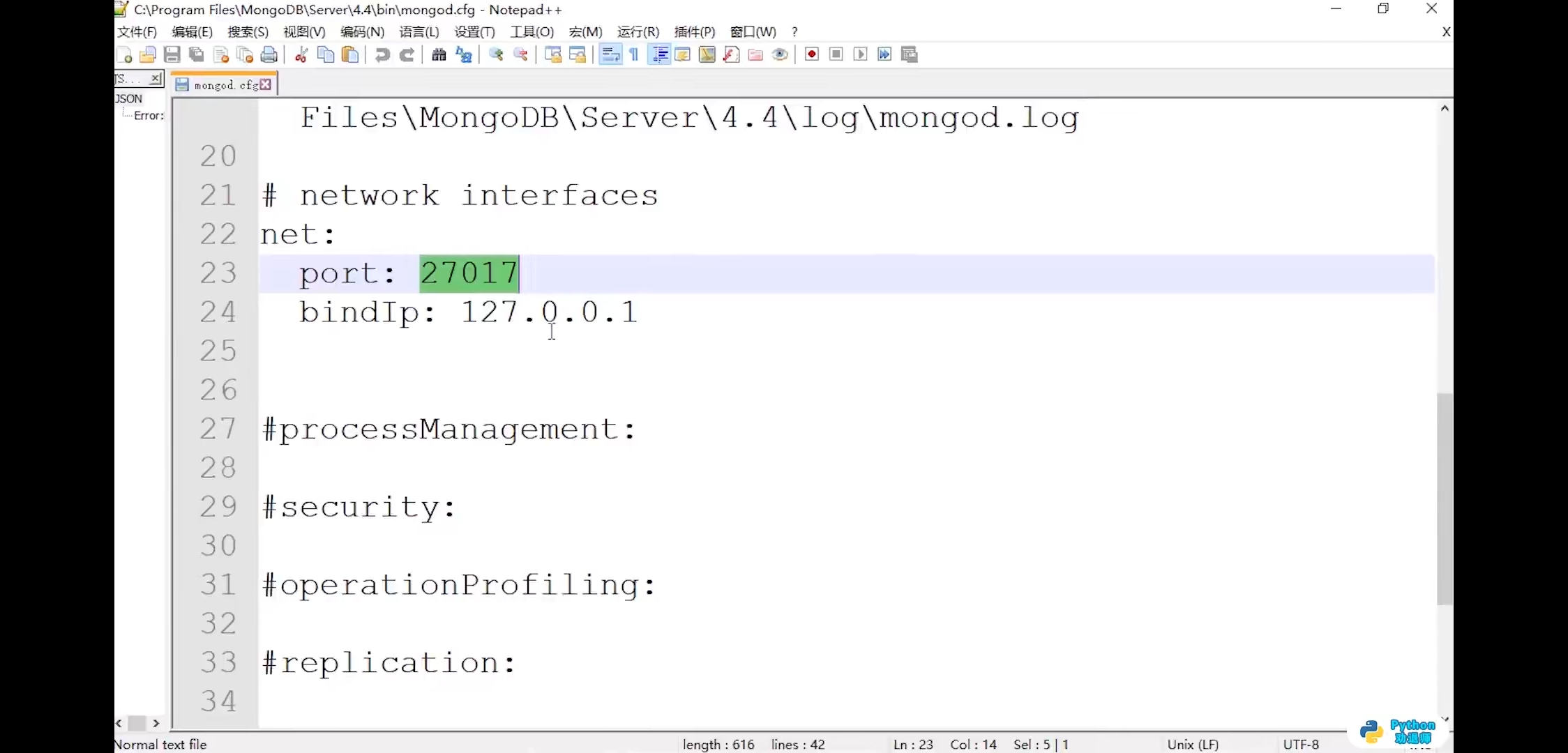Screen dimensions: 1568x753
Task: Click the Print toolbar icon
Action: (x=269, y=54)
